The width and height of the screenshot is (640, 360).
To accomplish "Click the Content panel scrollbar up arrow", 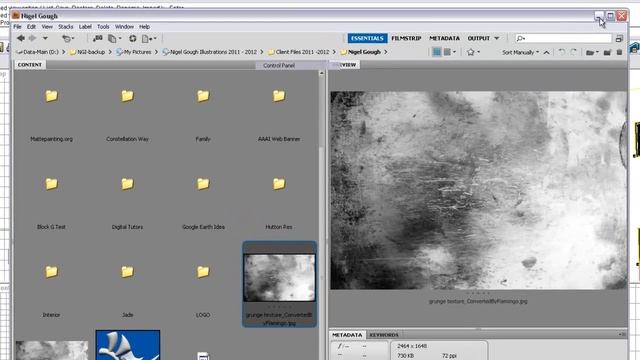I will (x=322, y=73).
